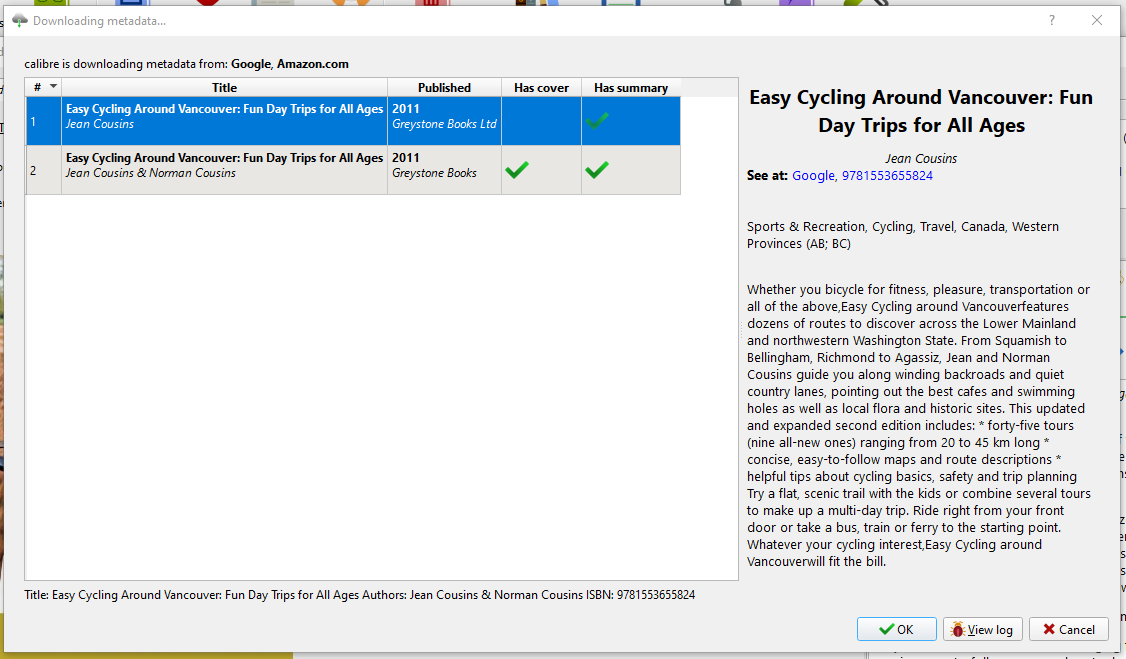
Task: Open the Google source link
Action: (x=813, y=175)
